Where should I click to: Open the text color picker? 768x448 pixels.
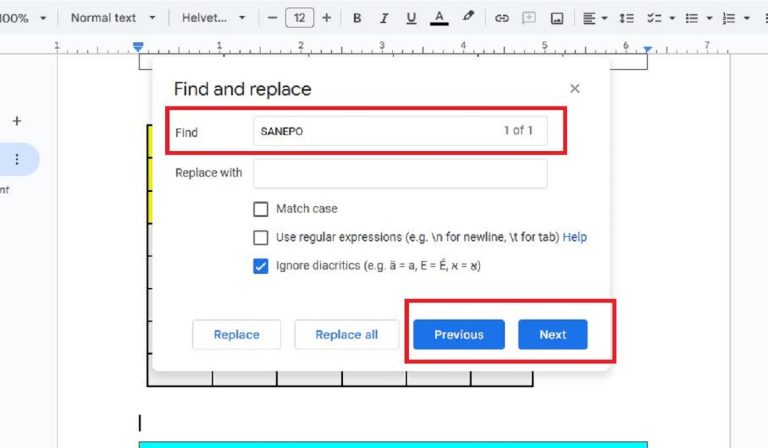(x=439, y=18)
